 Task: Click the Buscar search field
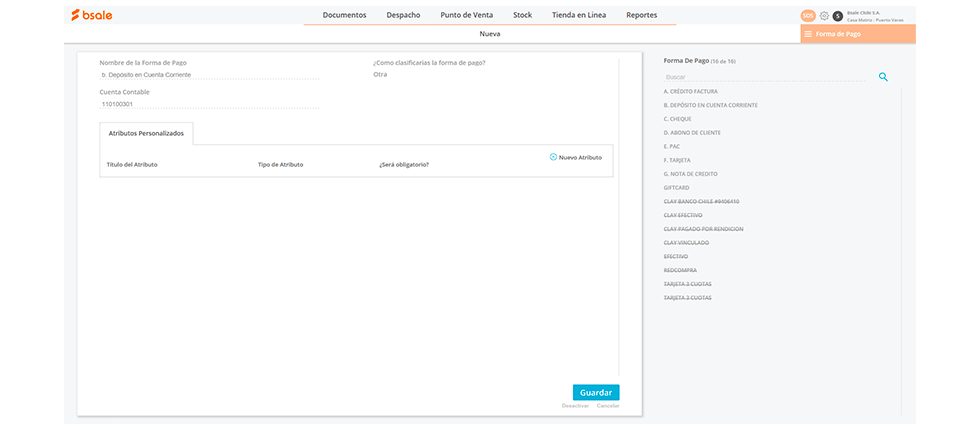pos(765,77)
